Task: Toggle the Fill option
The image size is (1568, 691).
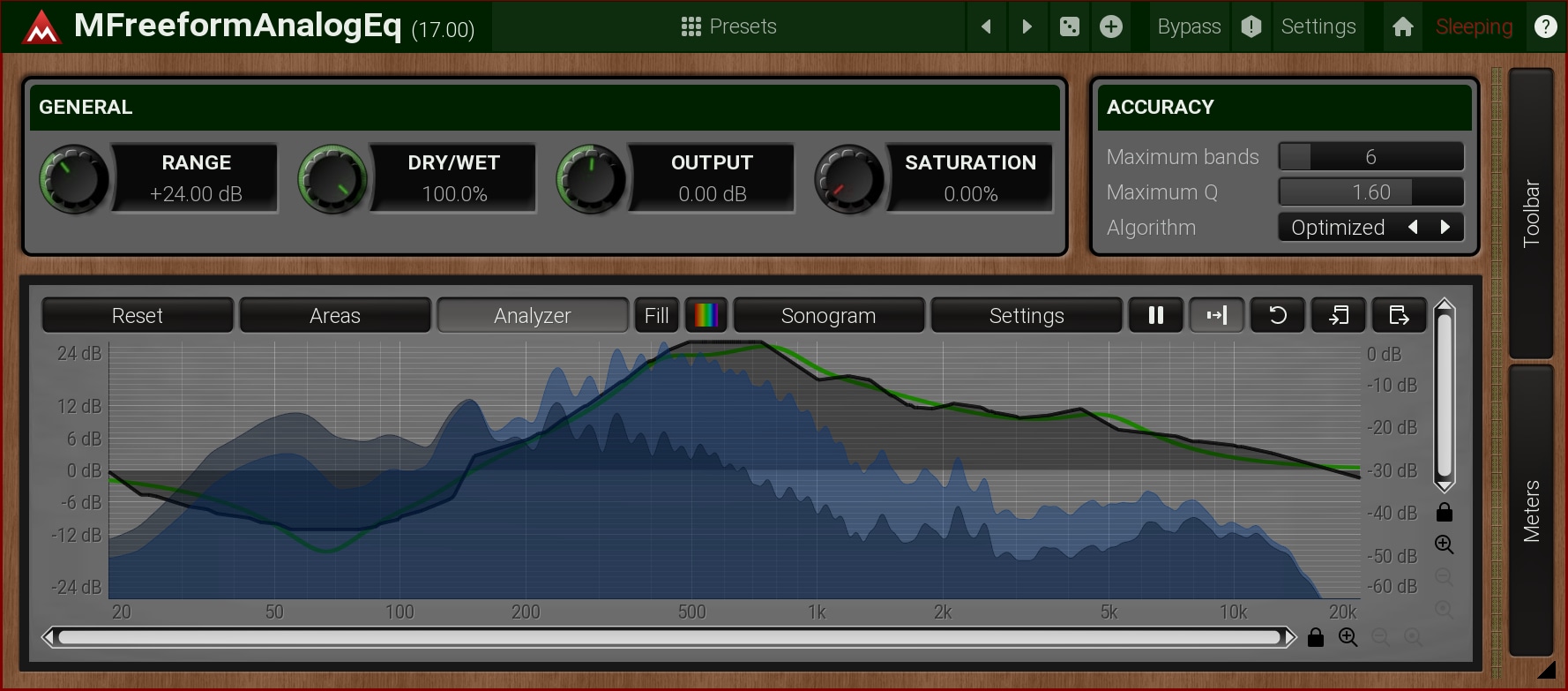Action: (656, 315)
